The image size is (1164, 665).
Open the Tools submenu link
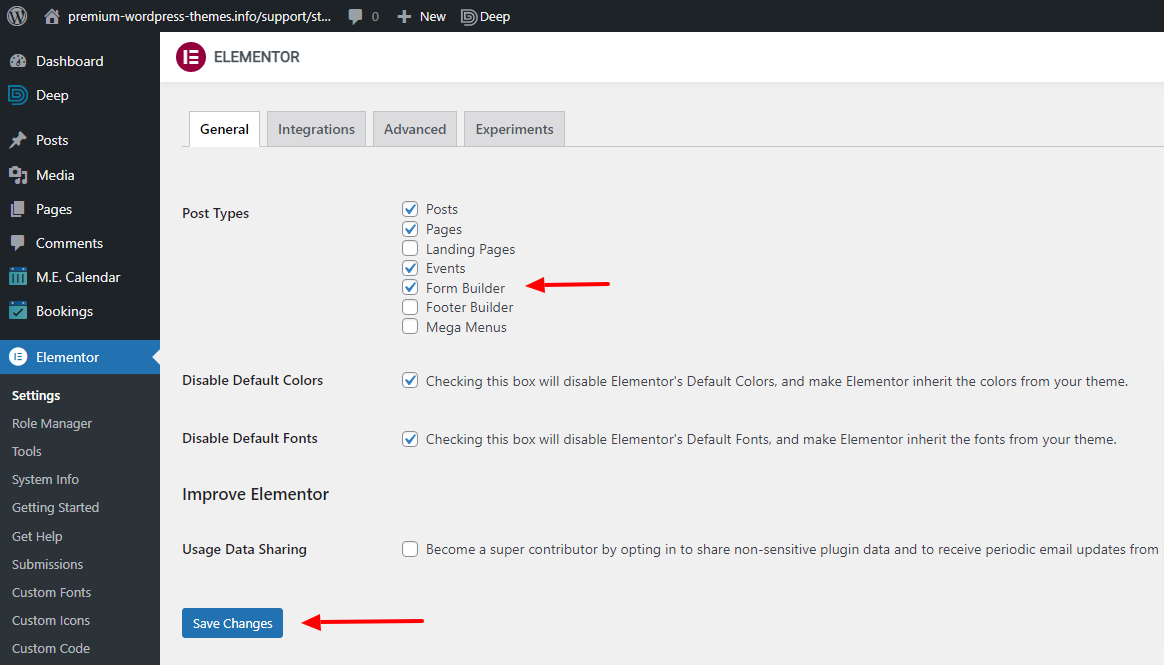pos(27,451)
